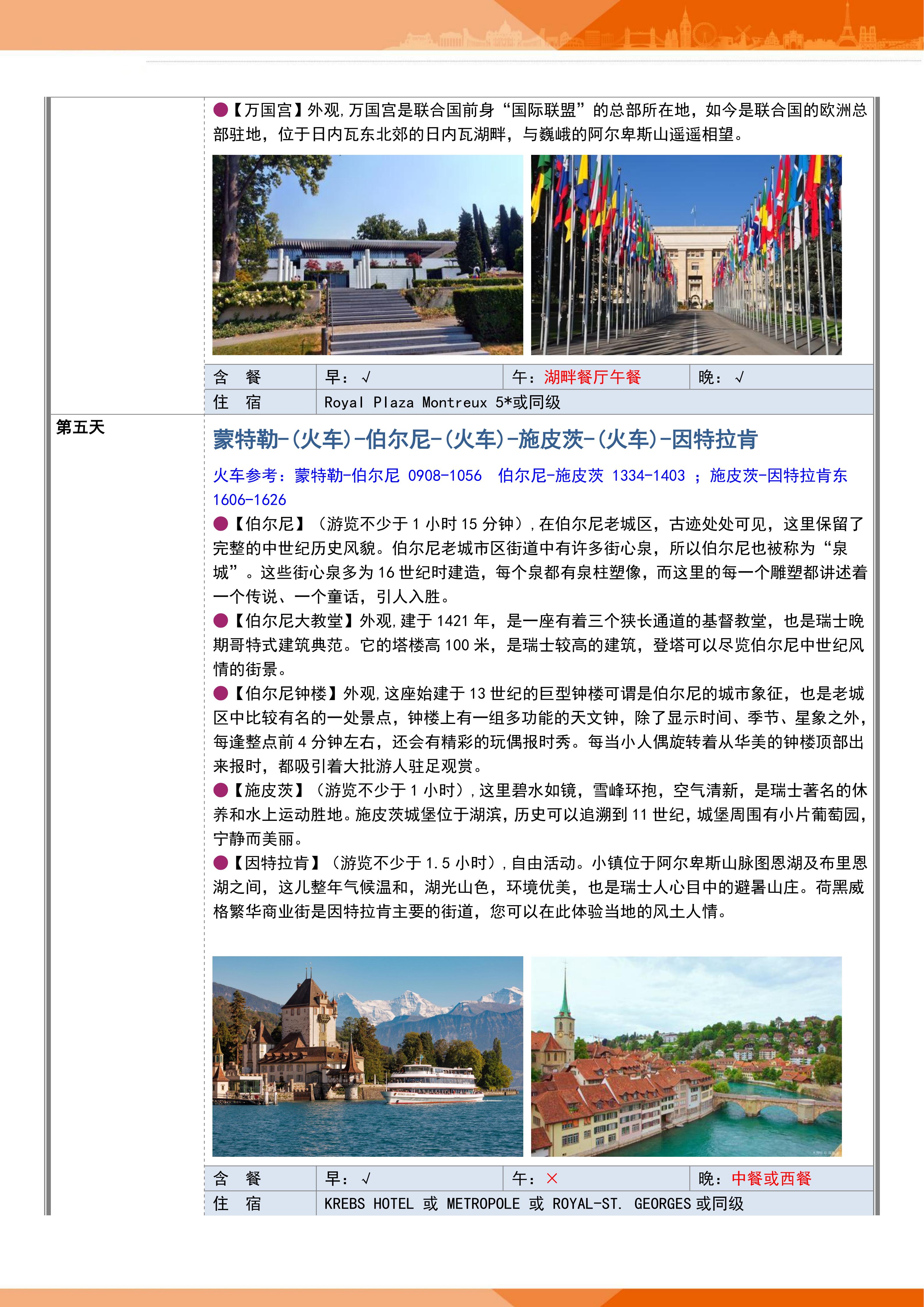Click the Palace of Nations flags photo

click(x=686, y=254)
